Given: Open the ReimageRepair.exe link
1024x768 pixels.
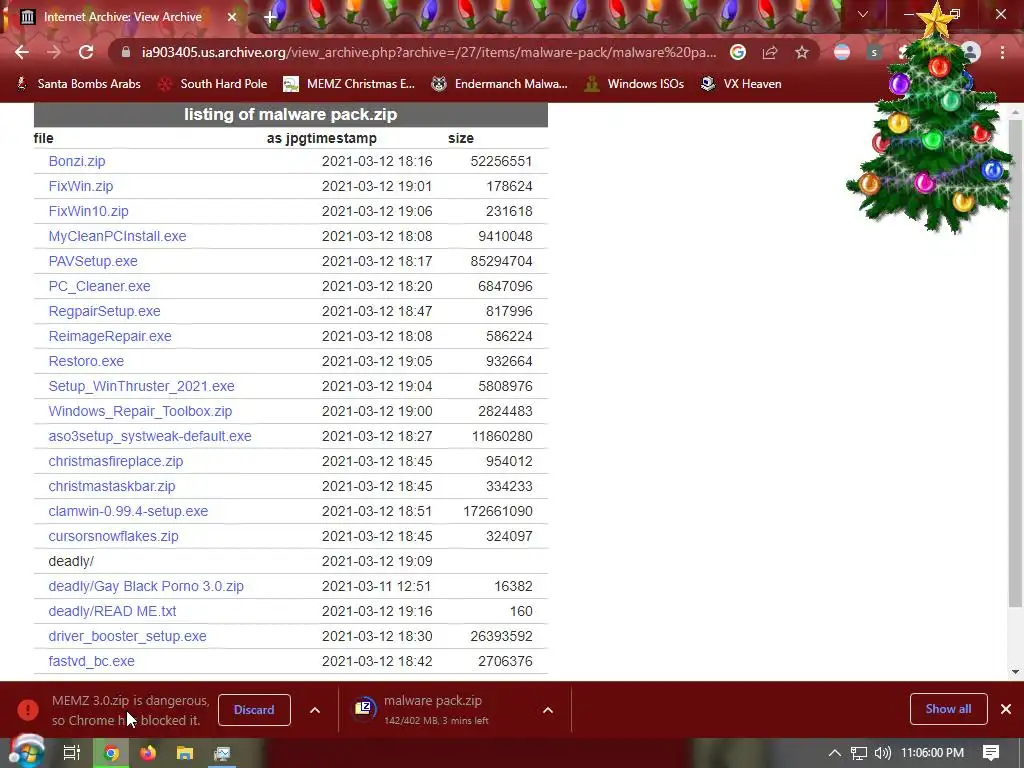Looking at the screenshot, I should (110, 336).
